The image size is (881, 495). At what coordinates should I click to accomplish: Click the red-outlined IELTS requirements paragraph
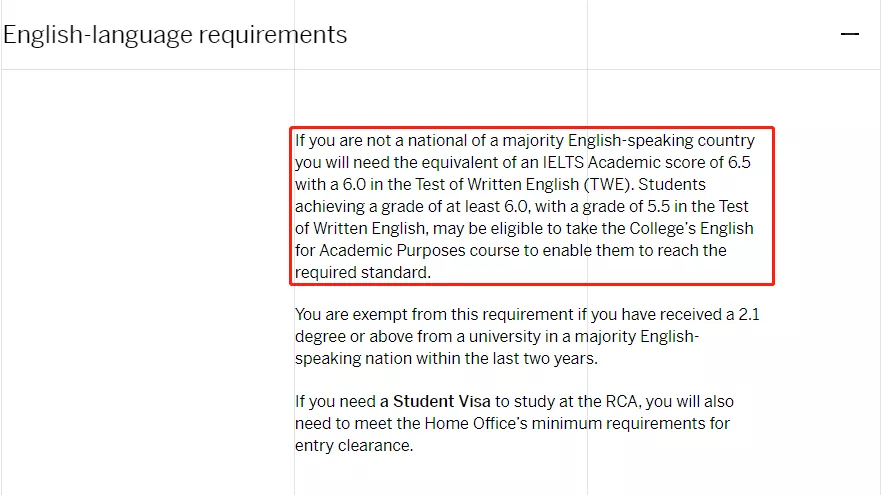pos(531,206)
